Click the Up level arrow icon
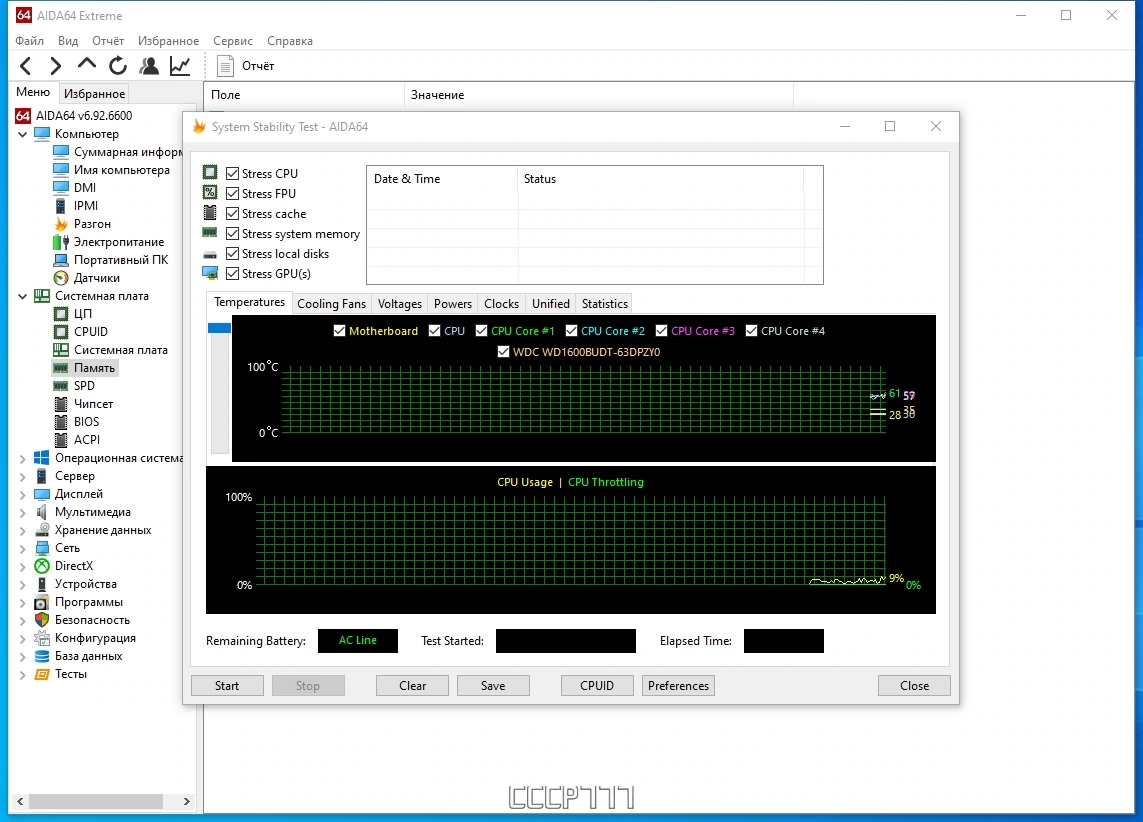This screenshot has width=1143, height=822. pos(87,64)
